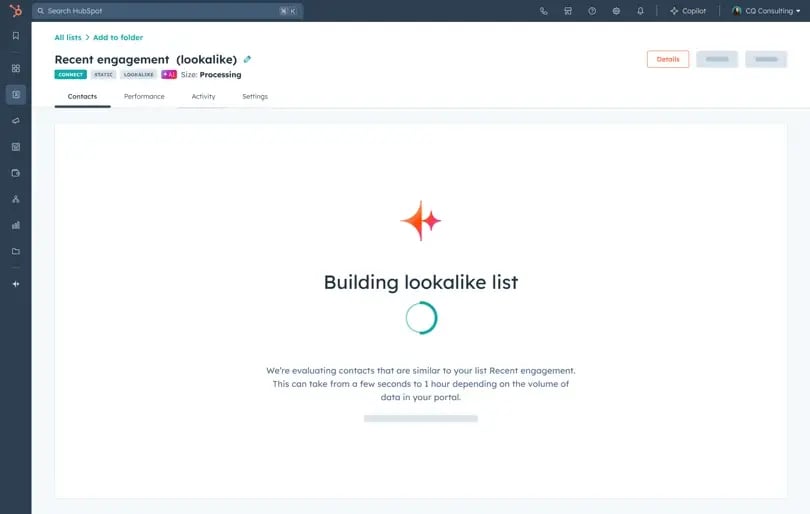Open the Reporting bar chart icon in sidebar

(x=15, y=225)
